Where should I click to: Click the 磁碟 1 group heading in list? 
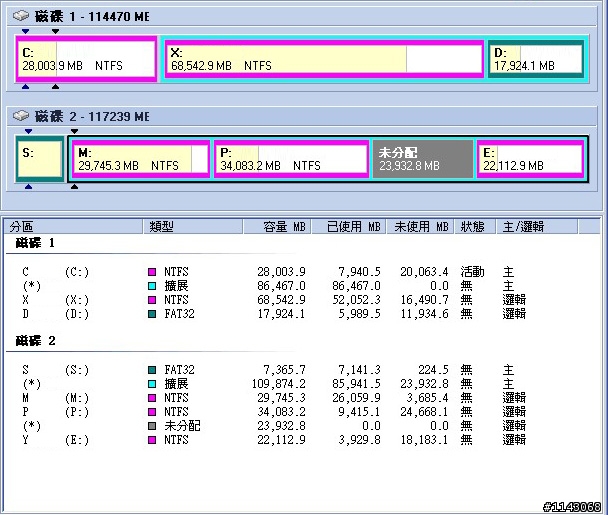point(35,243)
